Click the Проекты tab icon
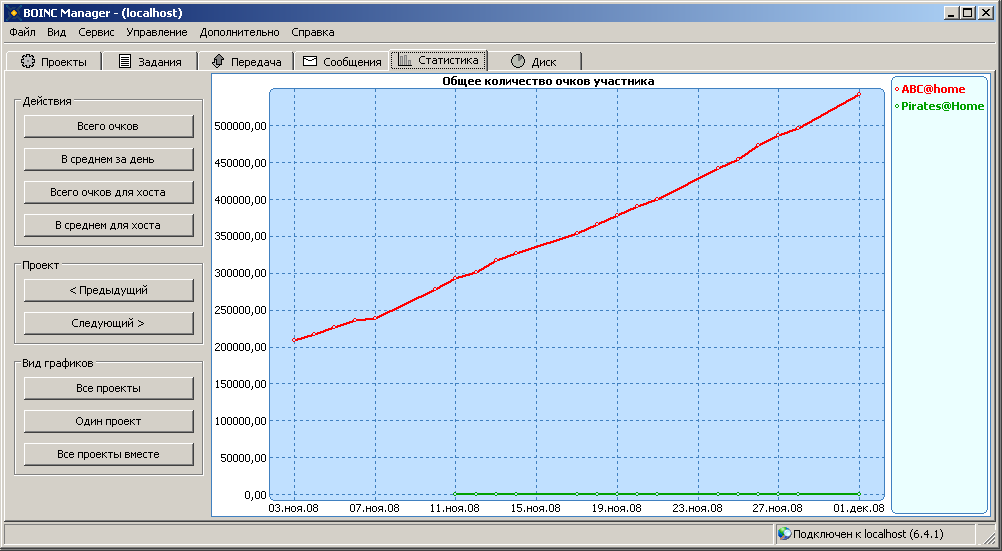 point(28,62)
